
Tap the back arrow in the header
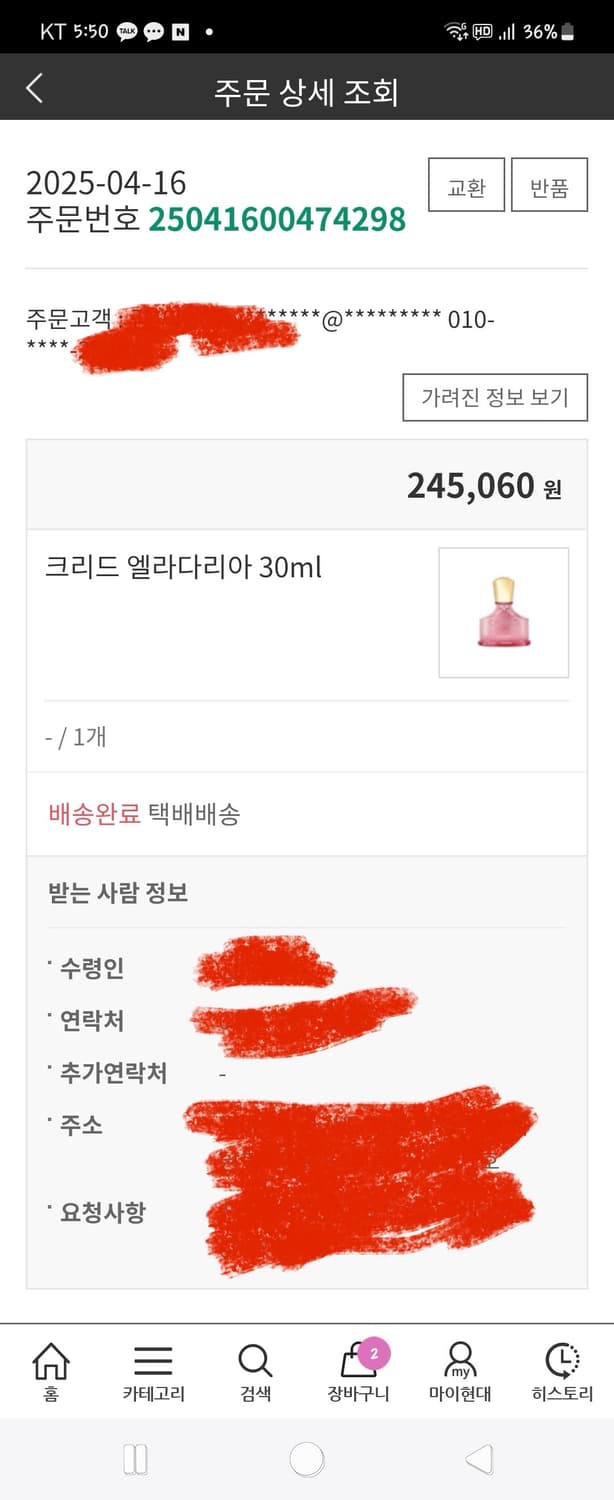point(35,88)
